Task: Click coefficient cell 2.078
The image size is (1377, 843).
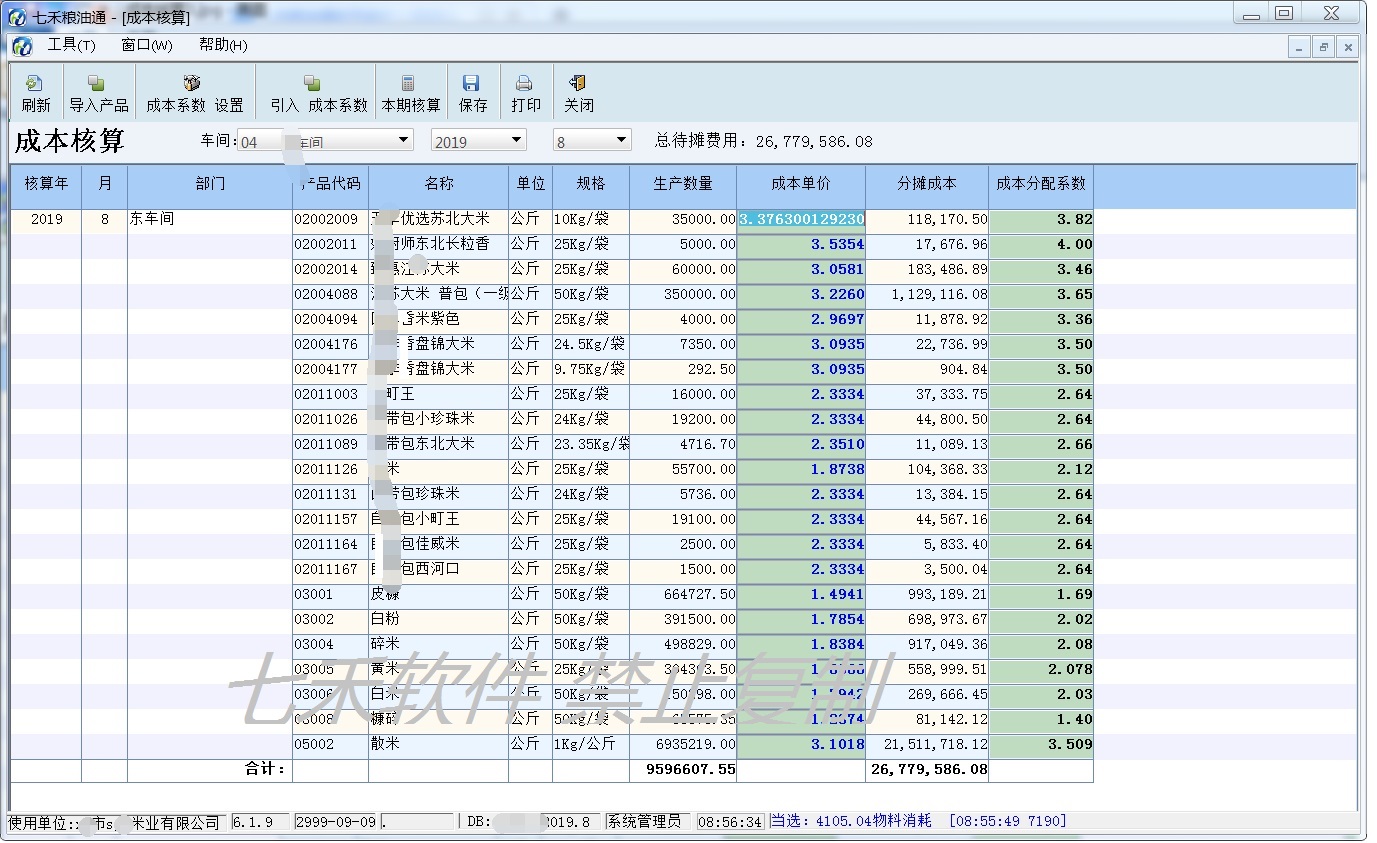Action: (x=1041, y=669)
